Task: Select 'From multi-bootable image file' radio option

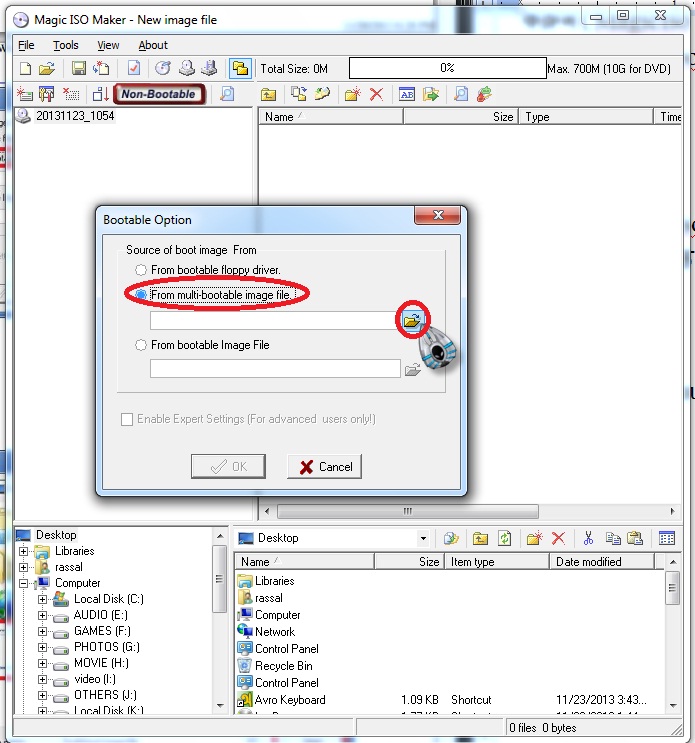Action: tap(141, 295)
